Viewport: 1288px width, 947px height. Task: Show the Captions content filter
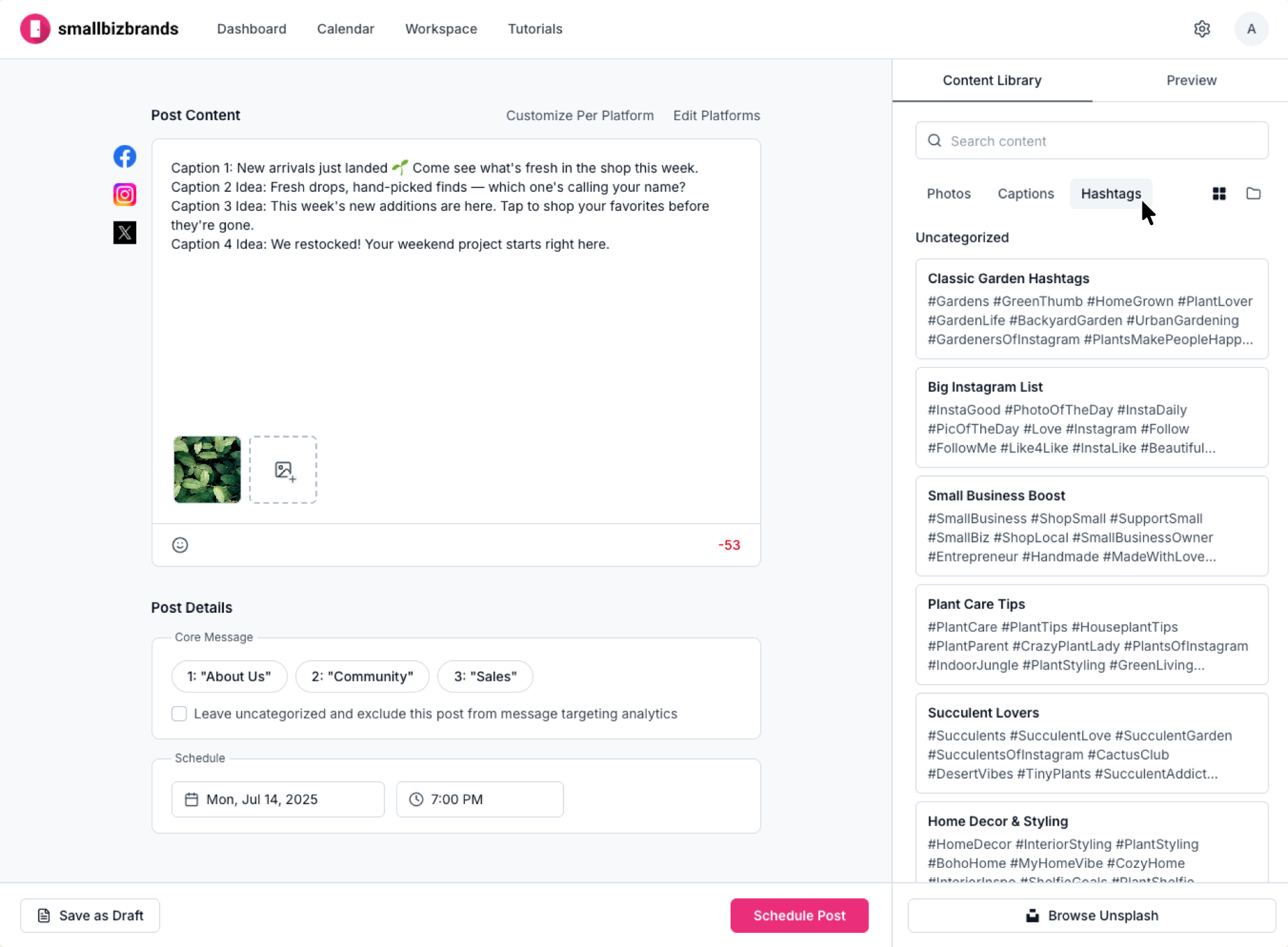coord(1026,193)
